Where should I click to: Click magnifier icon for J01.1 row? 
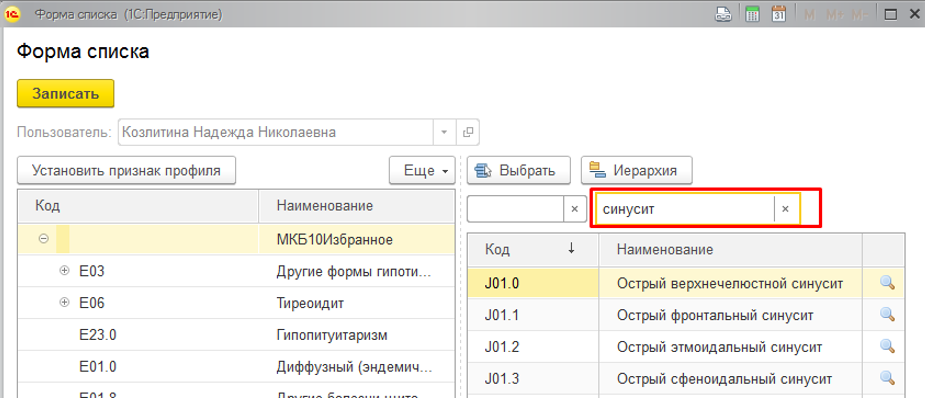click(885, 315)
